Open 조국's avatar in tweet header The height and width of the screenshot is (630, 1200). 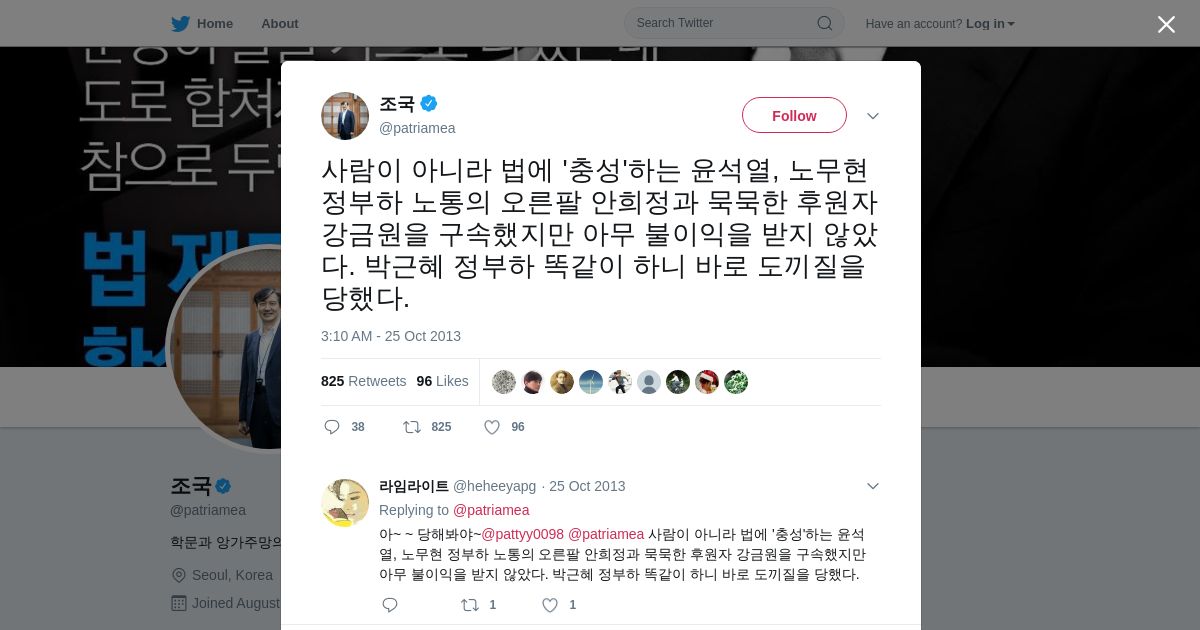(345, 116)
